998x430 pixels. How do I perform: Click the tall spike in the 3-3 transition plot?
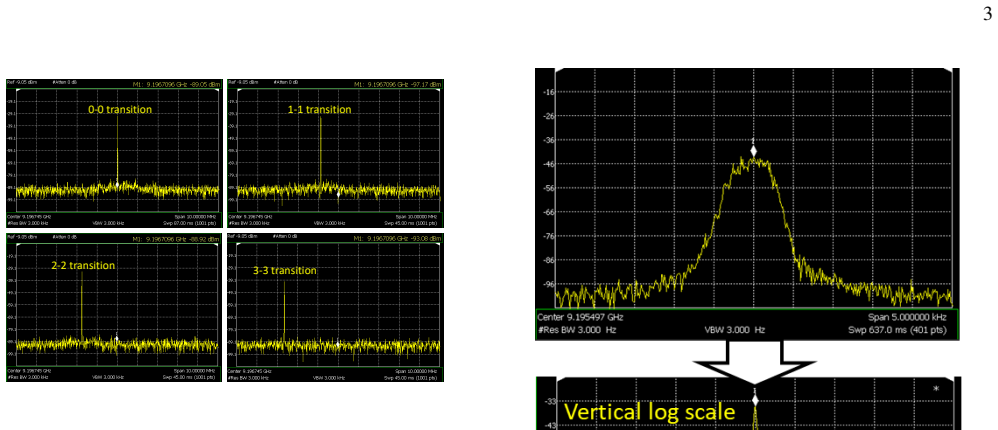point(284,312)
